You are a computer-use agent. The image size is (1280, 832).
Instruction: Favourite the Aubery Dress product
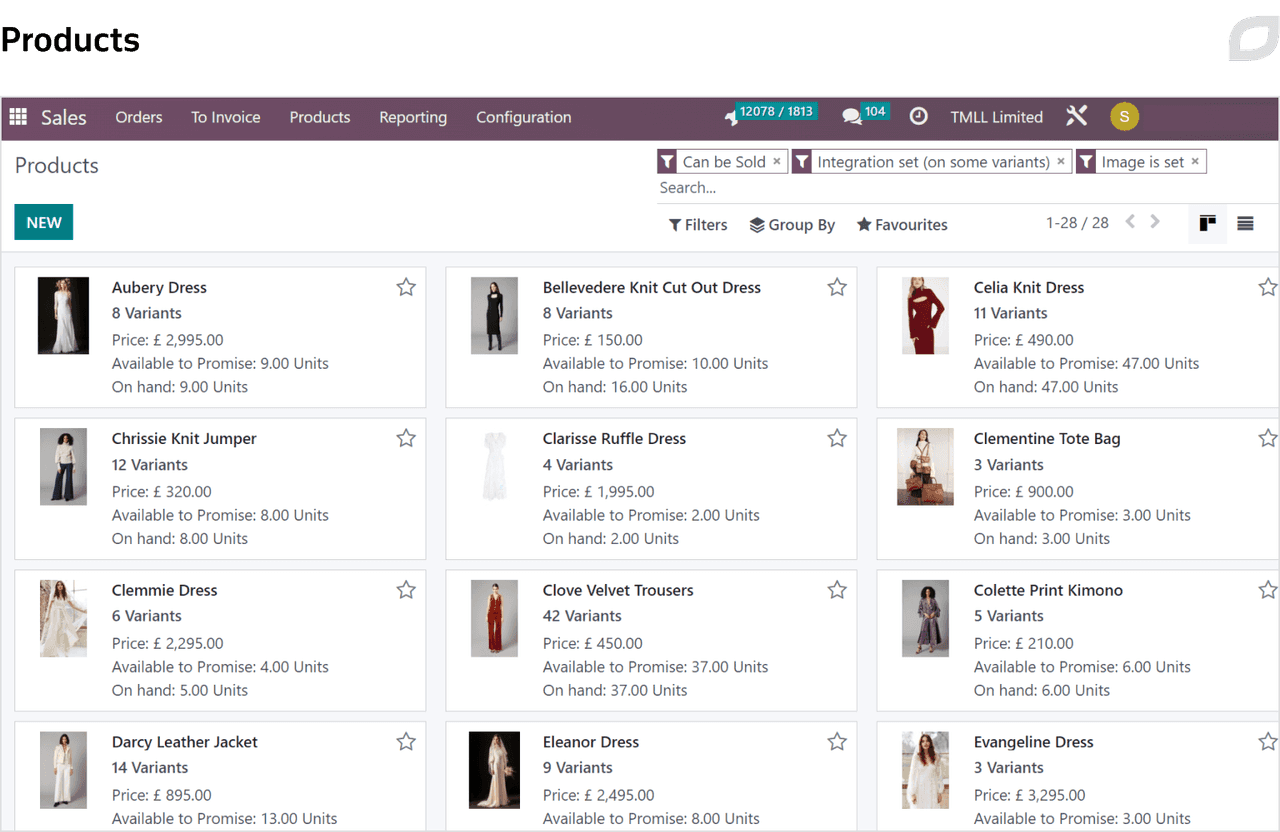(406, 286)
